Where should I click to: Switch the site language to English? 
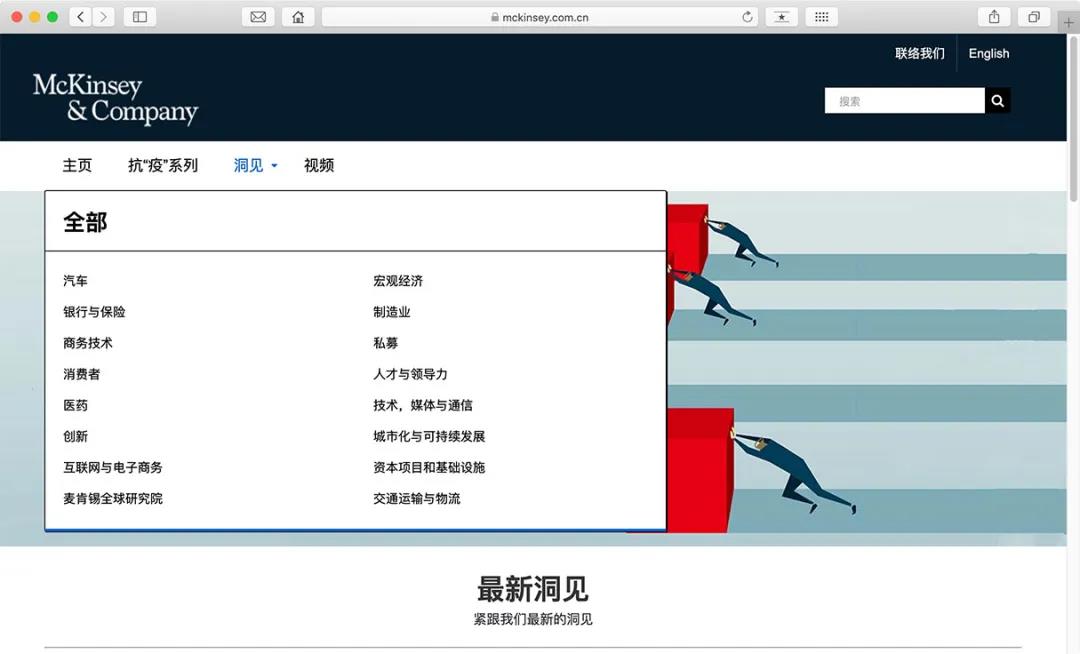point(988,53)
